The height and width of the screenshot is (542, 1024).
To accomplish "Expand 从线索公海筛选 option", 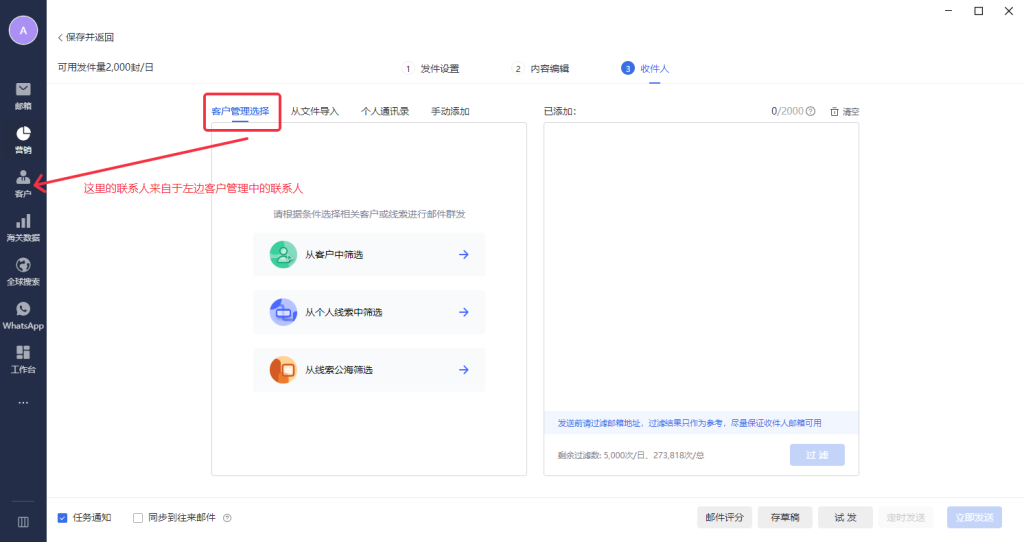I will pyautogui.click(x=368, y=370).
